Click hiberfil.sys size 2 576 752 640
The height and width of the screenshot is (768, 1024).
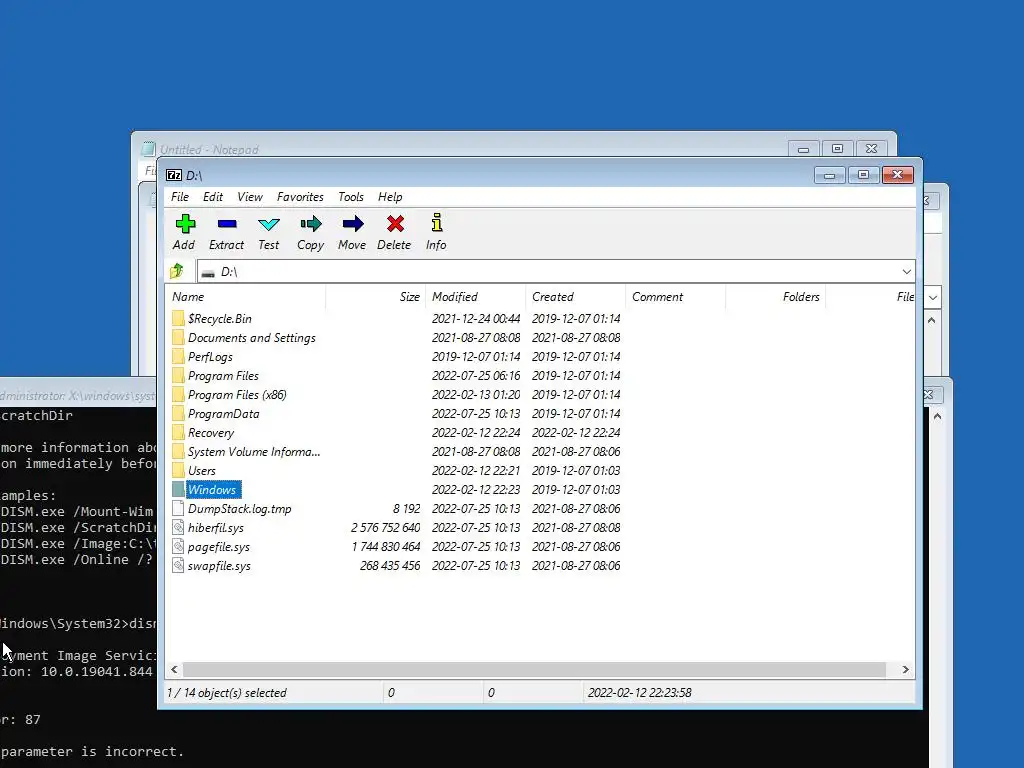coord(385,528)
